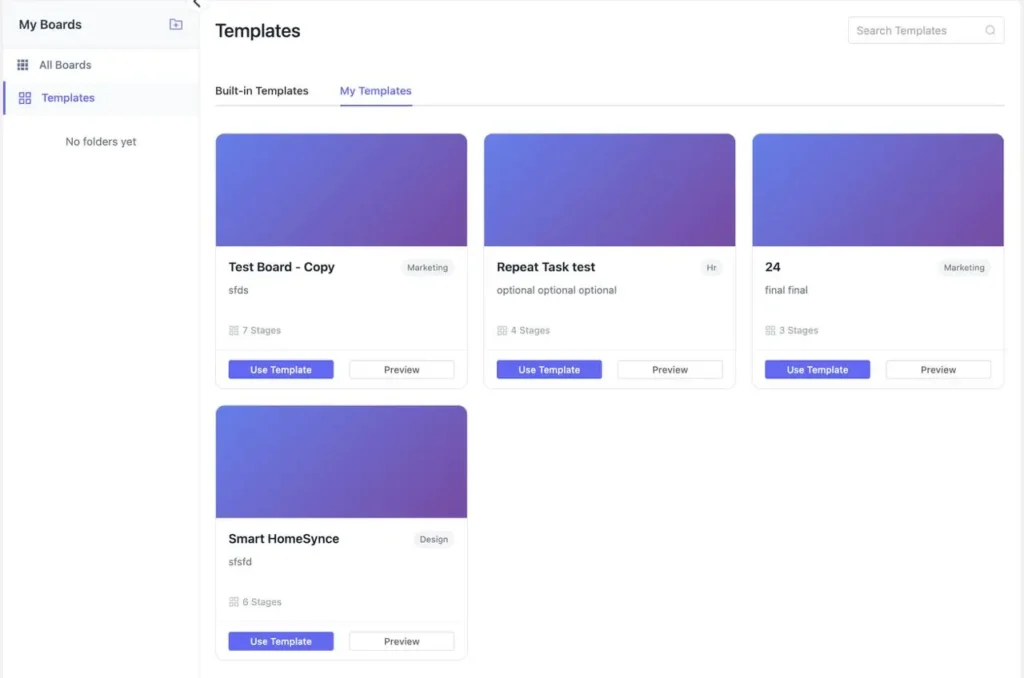Screen dimensions: 1024x678
Task: Preview the 24 template
Action: click(938, 369)
